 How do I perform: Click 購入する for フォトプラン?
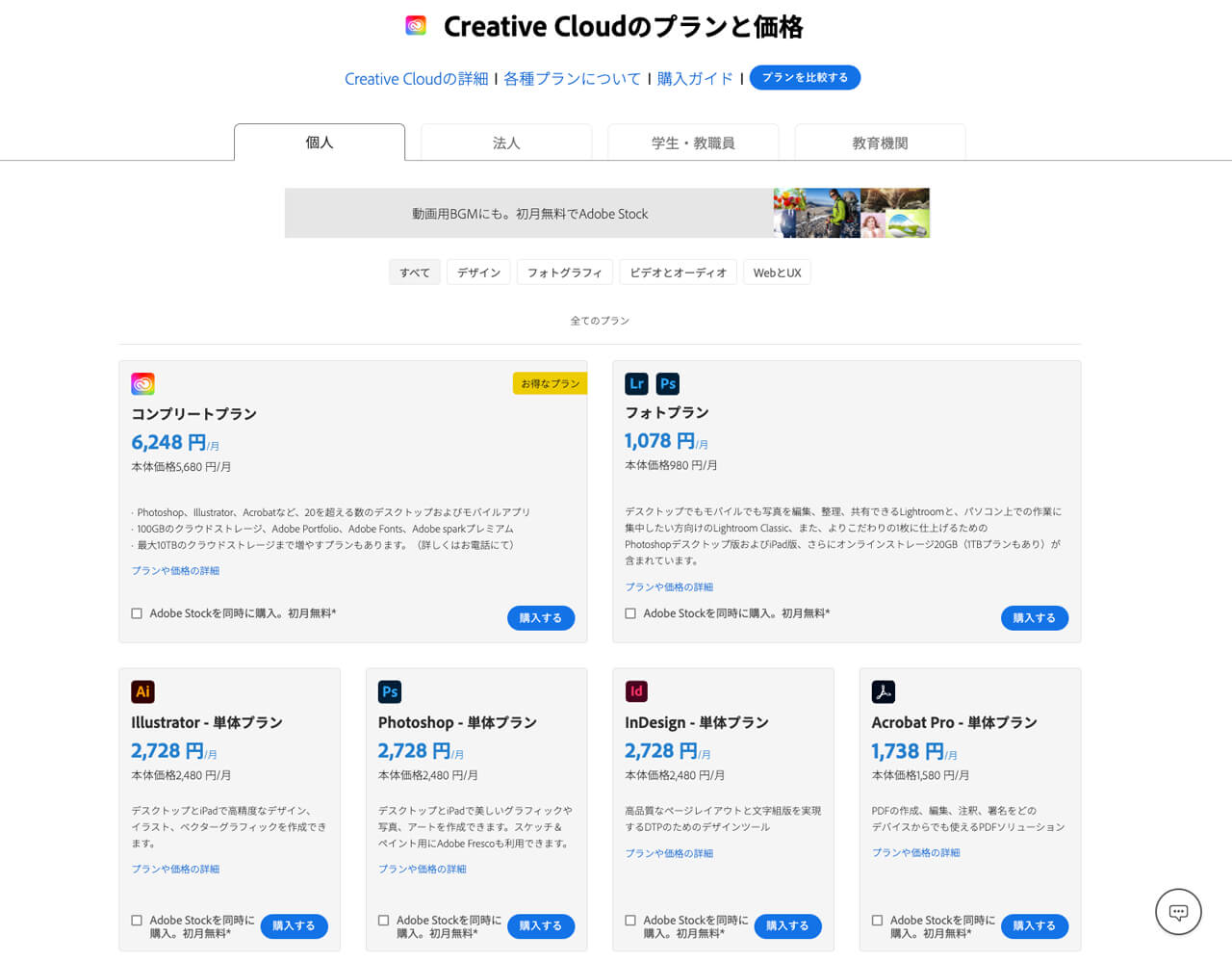tap(1035, 618)
